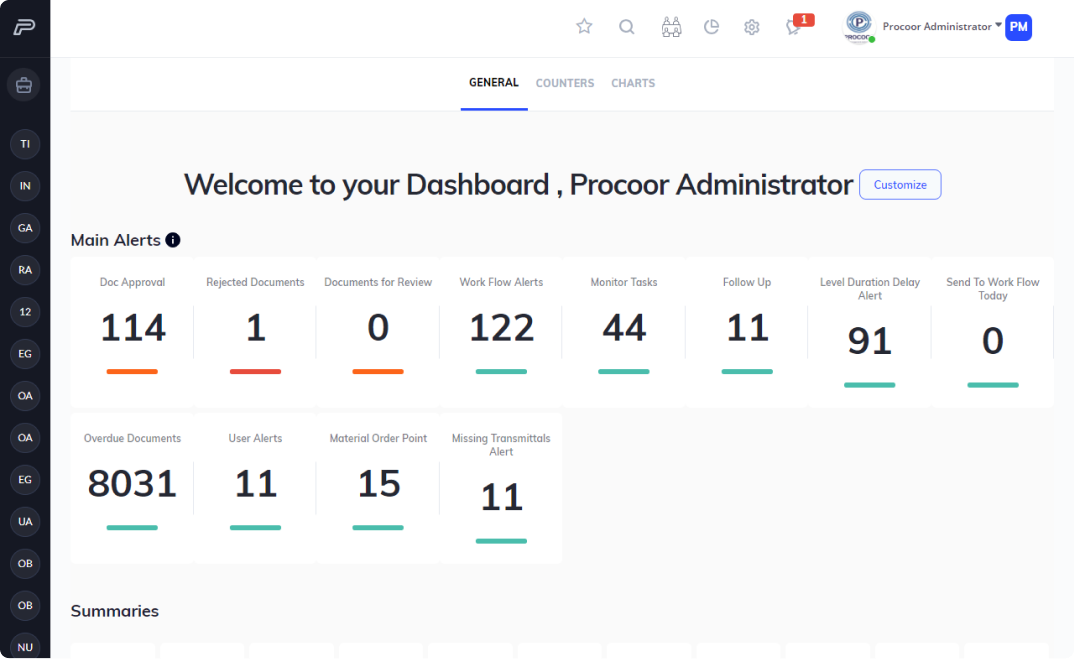
Task: Switch to the COUNTERS tab
Action: point(564,83)
